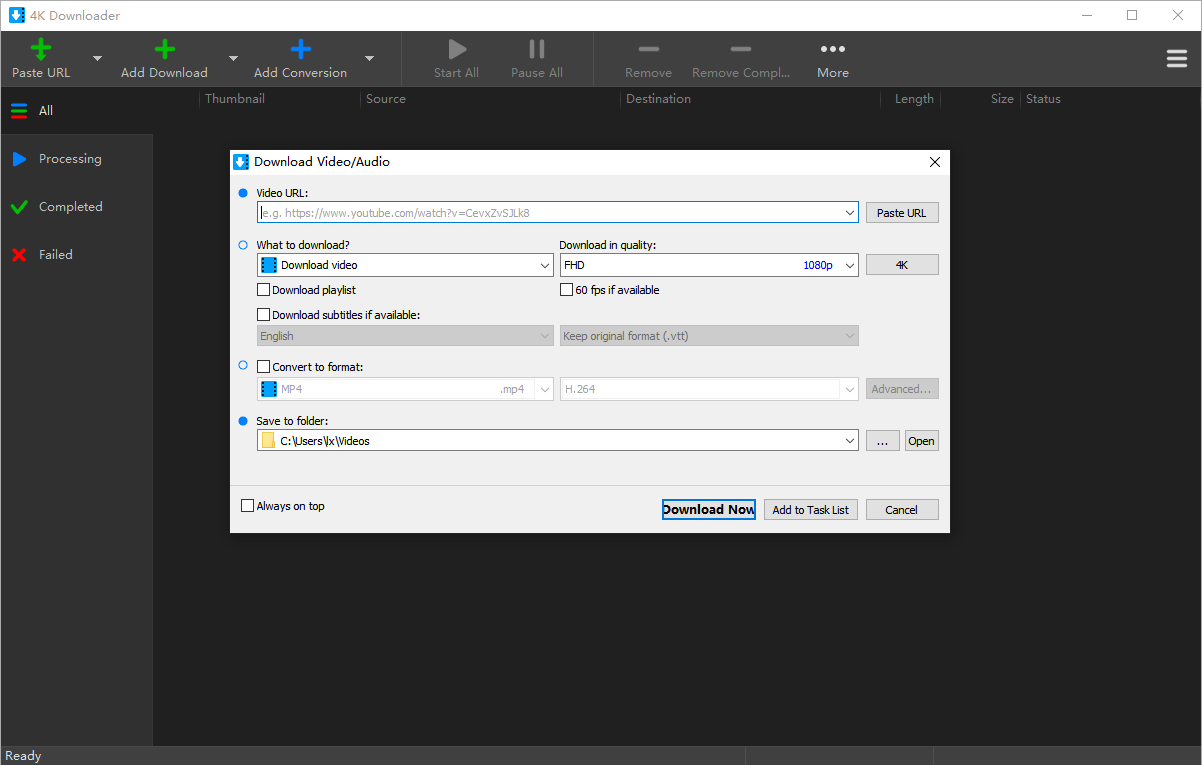Open the Add Download dropdown arrow
The height and width of the screenshot is (765, 1202).
tap(233, 58)
